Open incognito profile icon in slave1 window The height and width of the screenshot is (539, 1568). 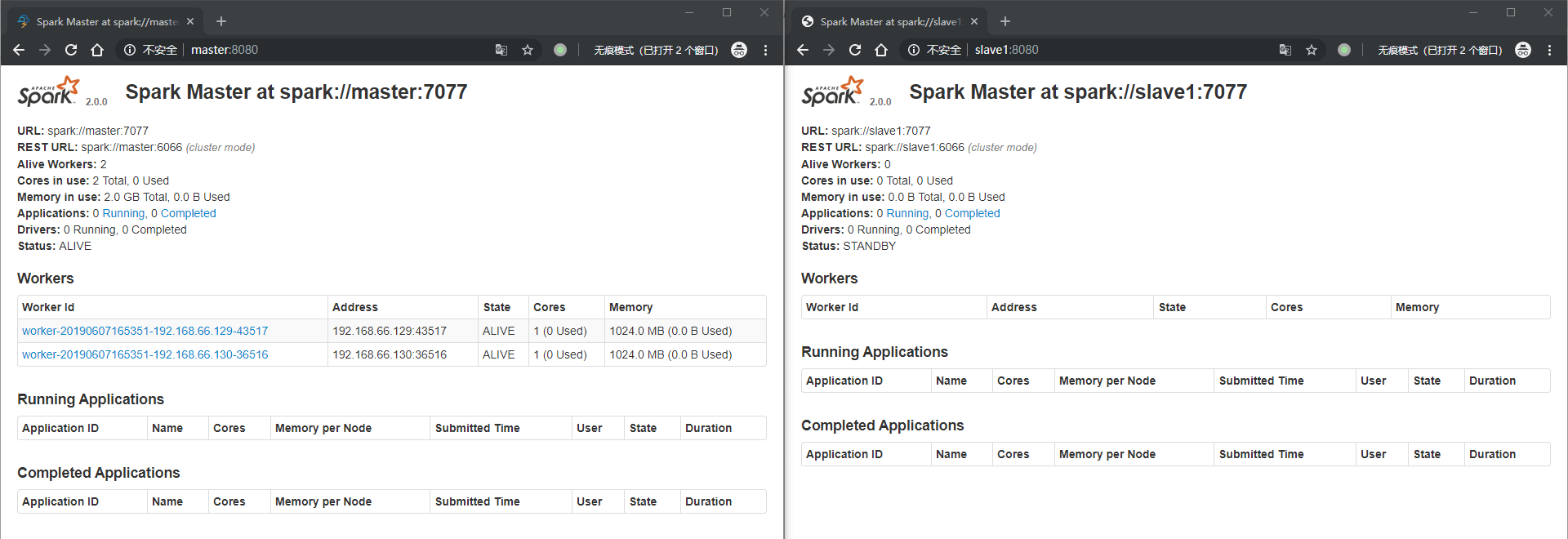click(x=1523, y=50)
